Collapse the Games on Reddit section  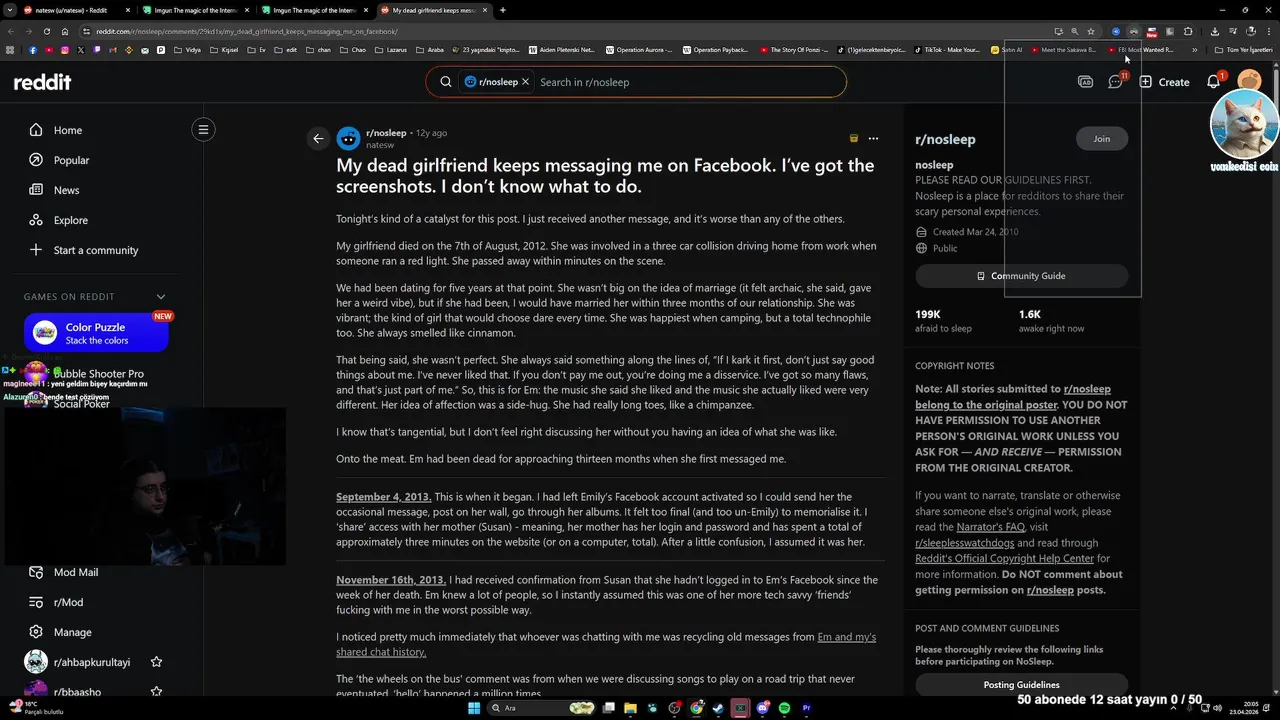160,296
